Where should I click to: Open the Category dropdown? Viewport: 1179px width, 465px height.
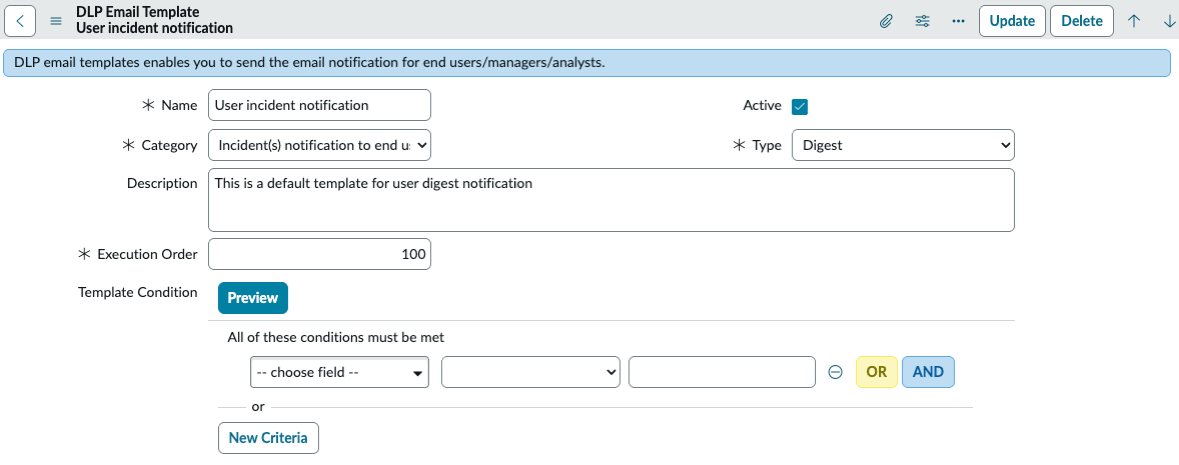(x=320, y=145)
